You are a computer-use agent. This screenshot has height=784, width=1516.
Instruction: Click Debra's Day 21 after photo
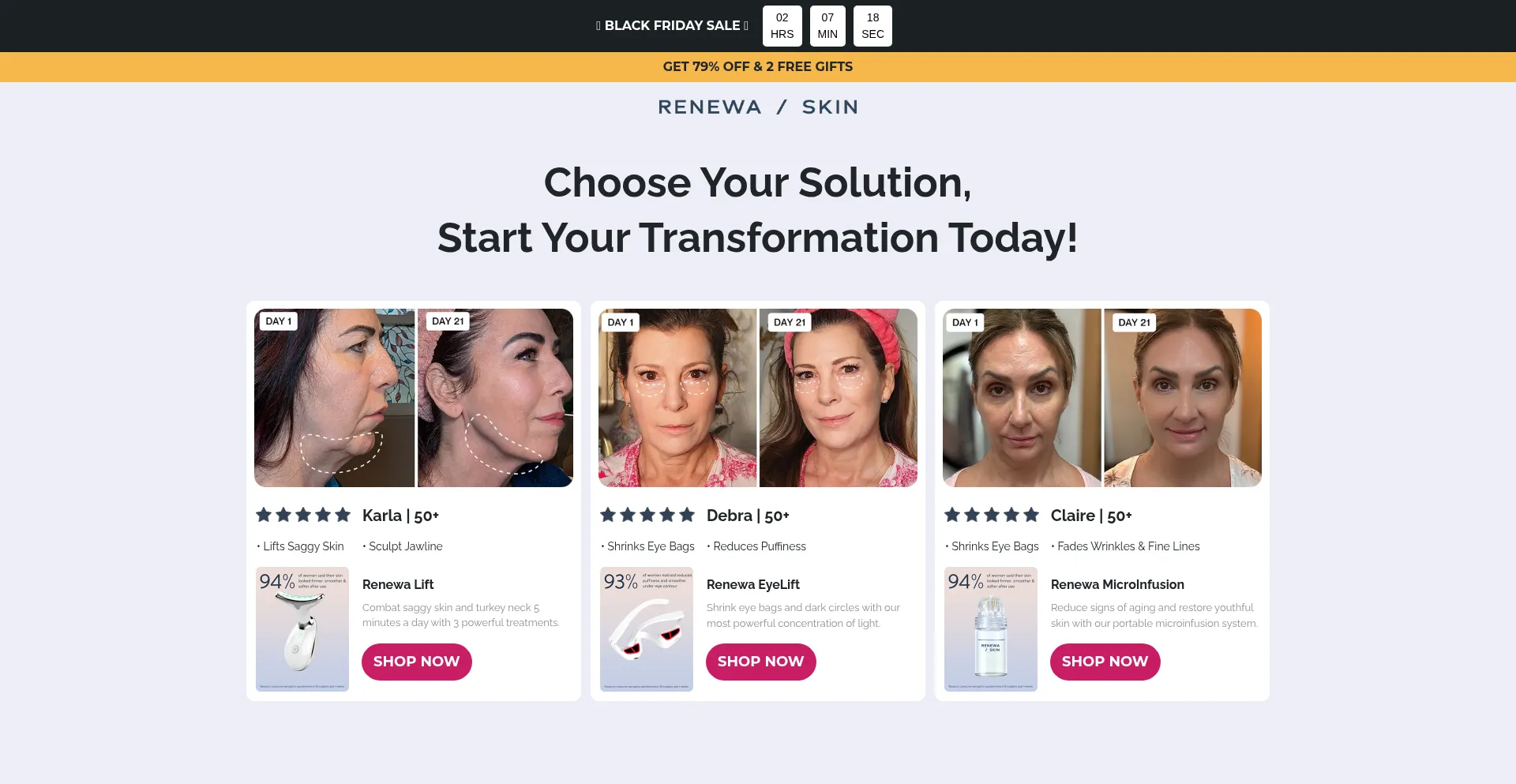(839, 398)
